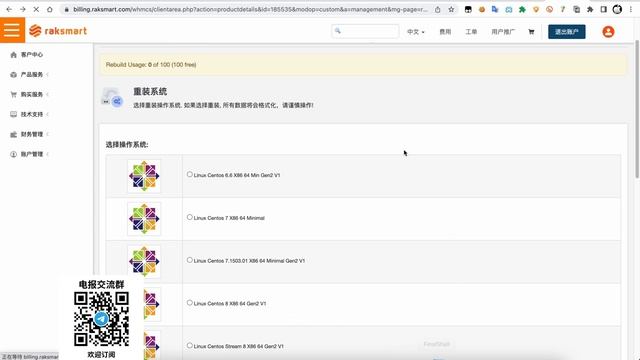This screenshot has height=360, width=640.
Task: Expand 产品服务 using its chevron
Action: 48,75
